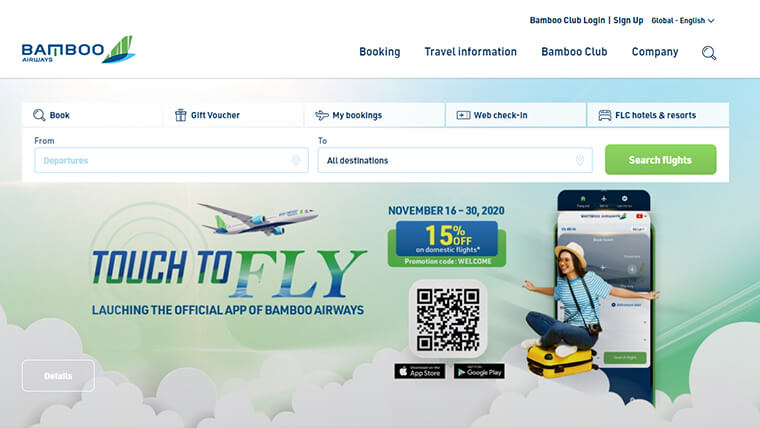Open the Bamboo Club Login link

click(x=567, y=20)
